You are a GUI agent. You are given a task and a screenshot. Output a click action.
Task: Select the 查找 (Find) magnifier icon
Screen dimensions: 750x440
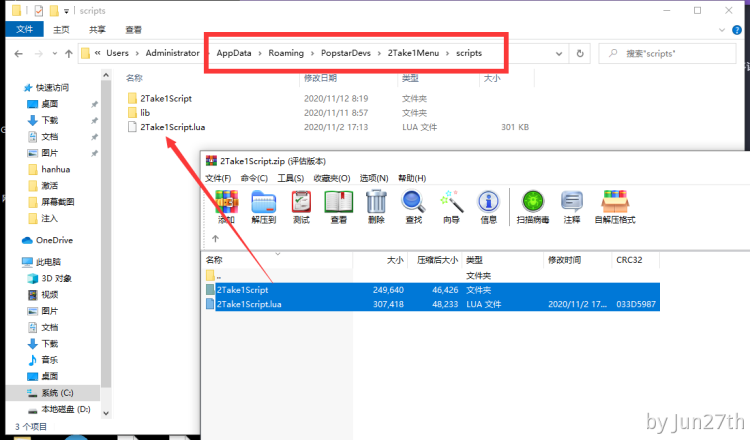pyautogui.click(x=414, y=205)
